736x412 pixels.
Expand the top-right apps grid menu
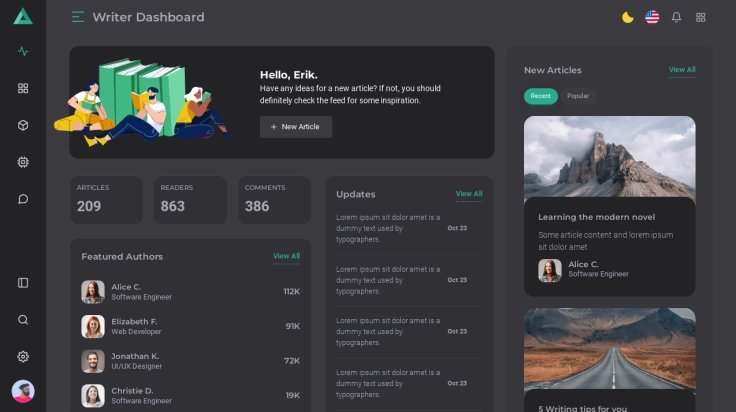tap(701, 17)
